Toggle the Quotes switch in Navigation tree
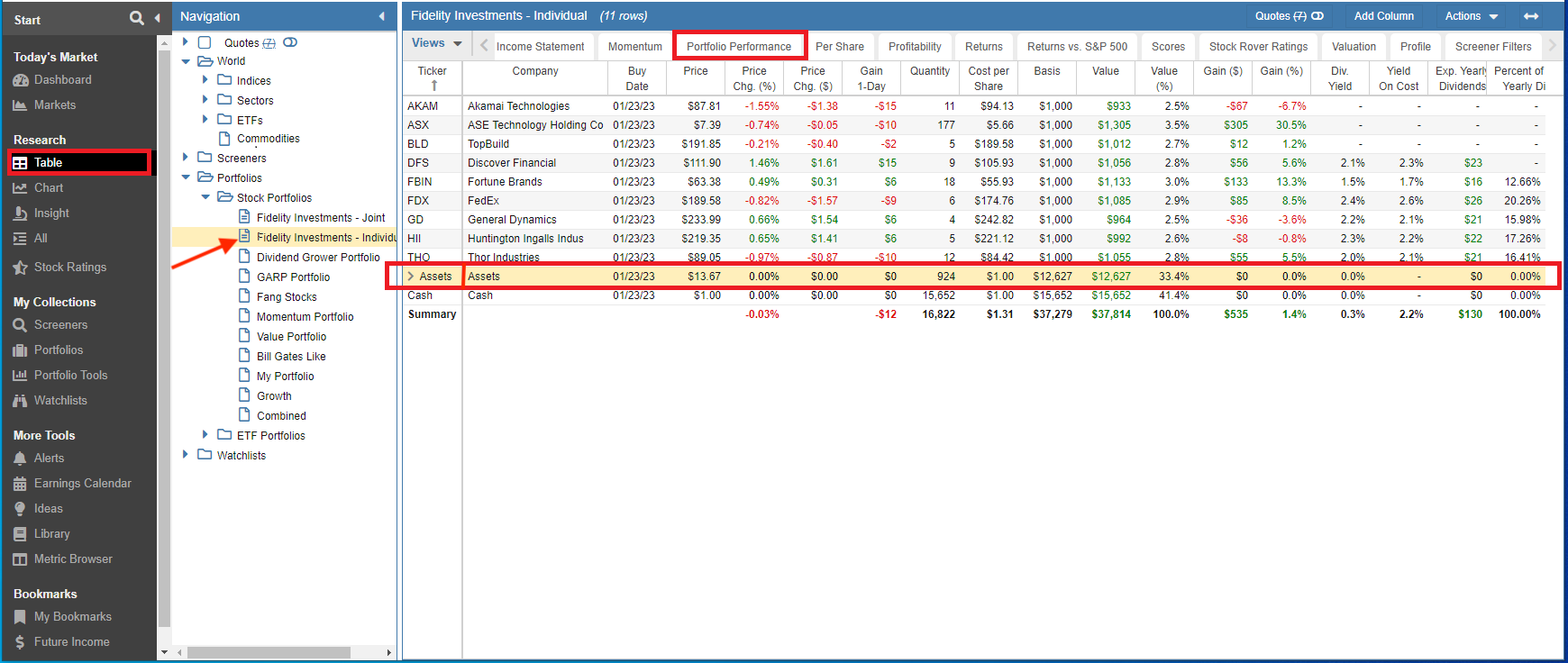Viewport: 1568px width, 663px height. (x=290, y=42)
